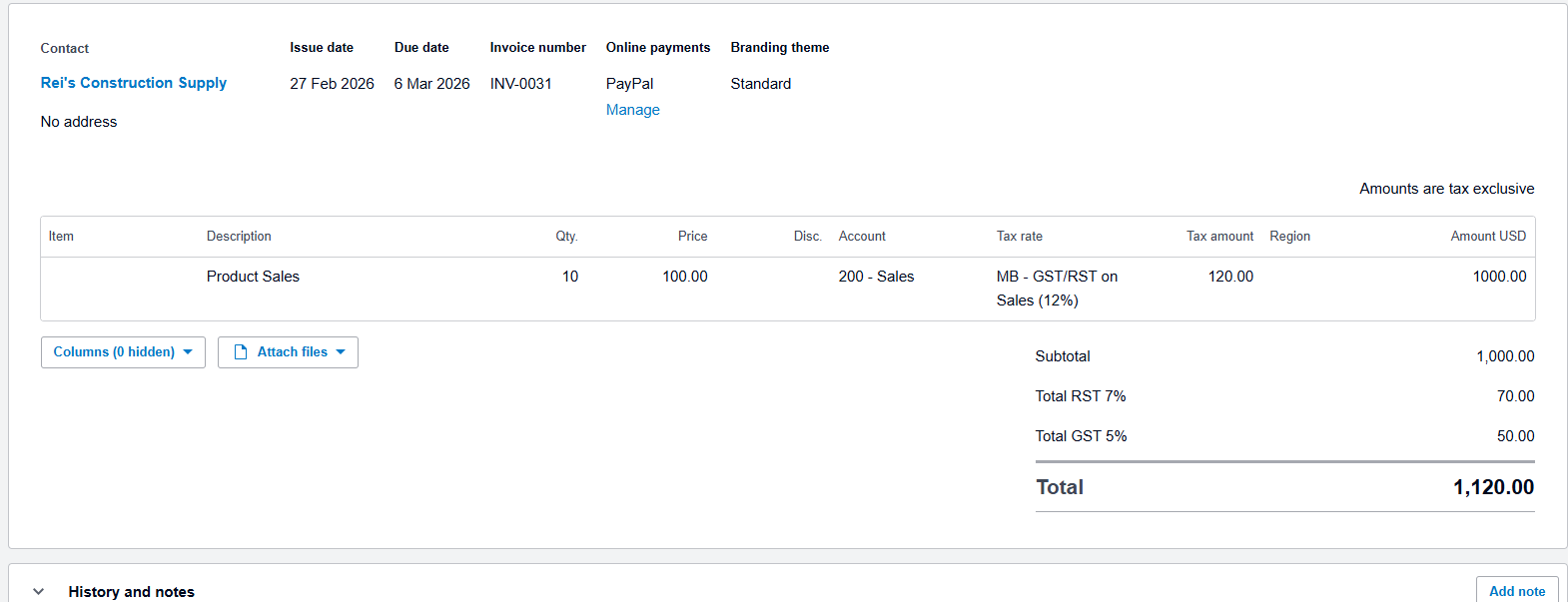Click the issue date 27 Feb 2026
The width and height of the screenshot is (1568, 602).
point(332,84)
